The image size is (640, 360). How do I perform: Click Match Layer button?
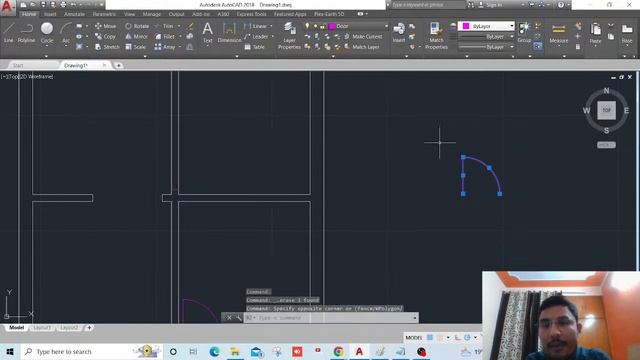362,47
